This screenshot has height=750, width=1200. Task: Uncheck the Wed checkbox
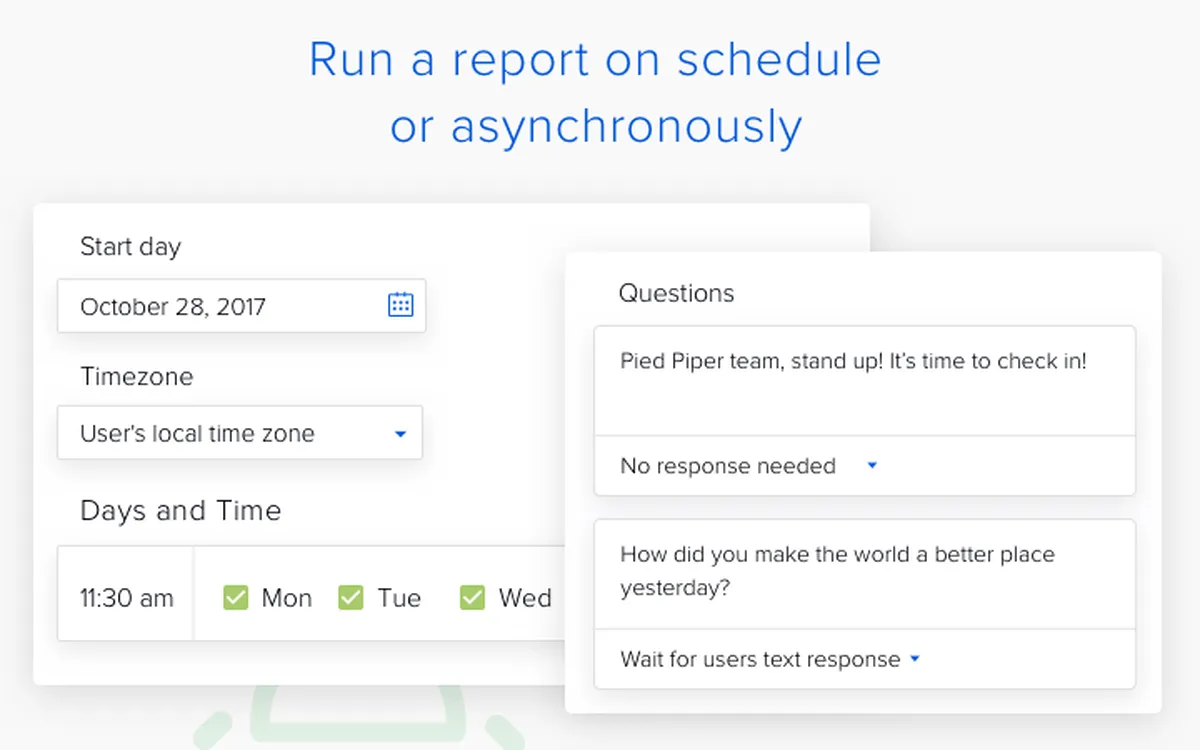pyautogui.click(x=472, y=598)
